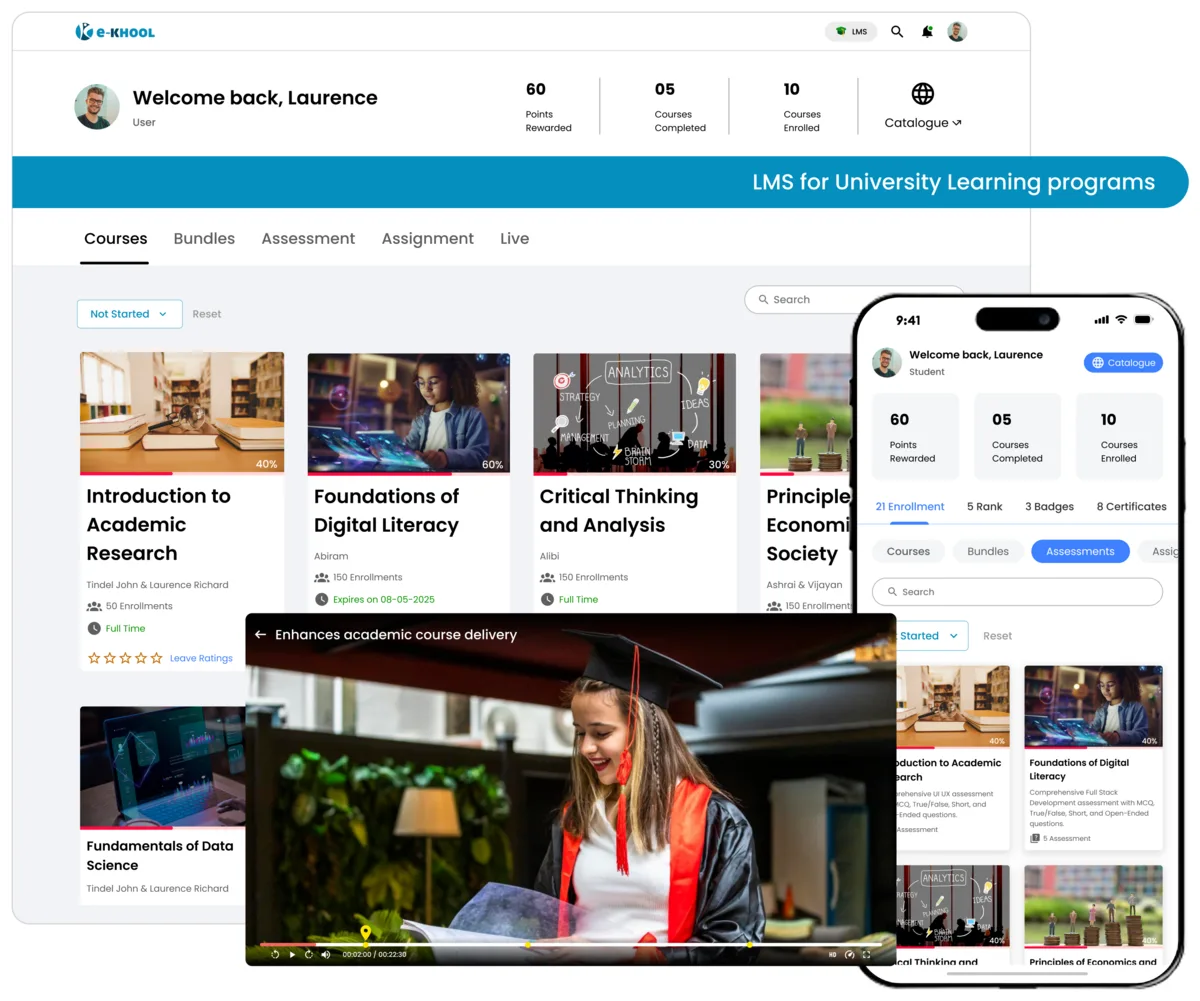The image size is (1200, 1001).
Task: Click Reset to clear course filters
Action: (x=206, y=313)
